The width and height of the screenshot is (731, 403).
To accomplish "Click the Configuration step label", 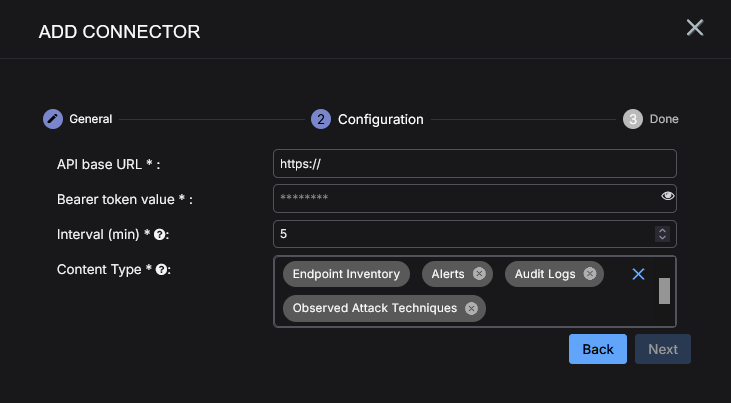I will coord(380,119).
